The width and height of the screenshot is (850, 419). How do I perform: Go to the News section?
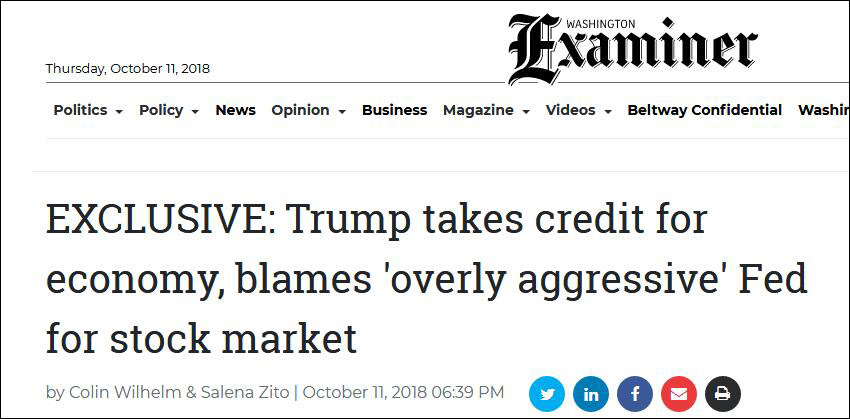point(235,110)
